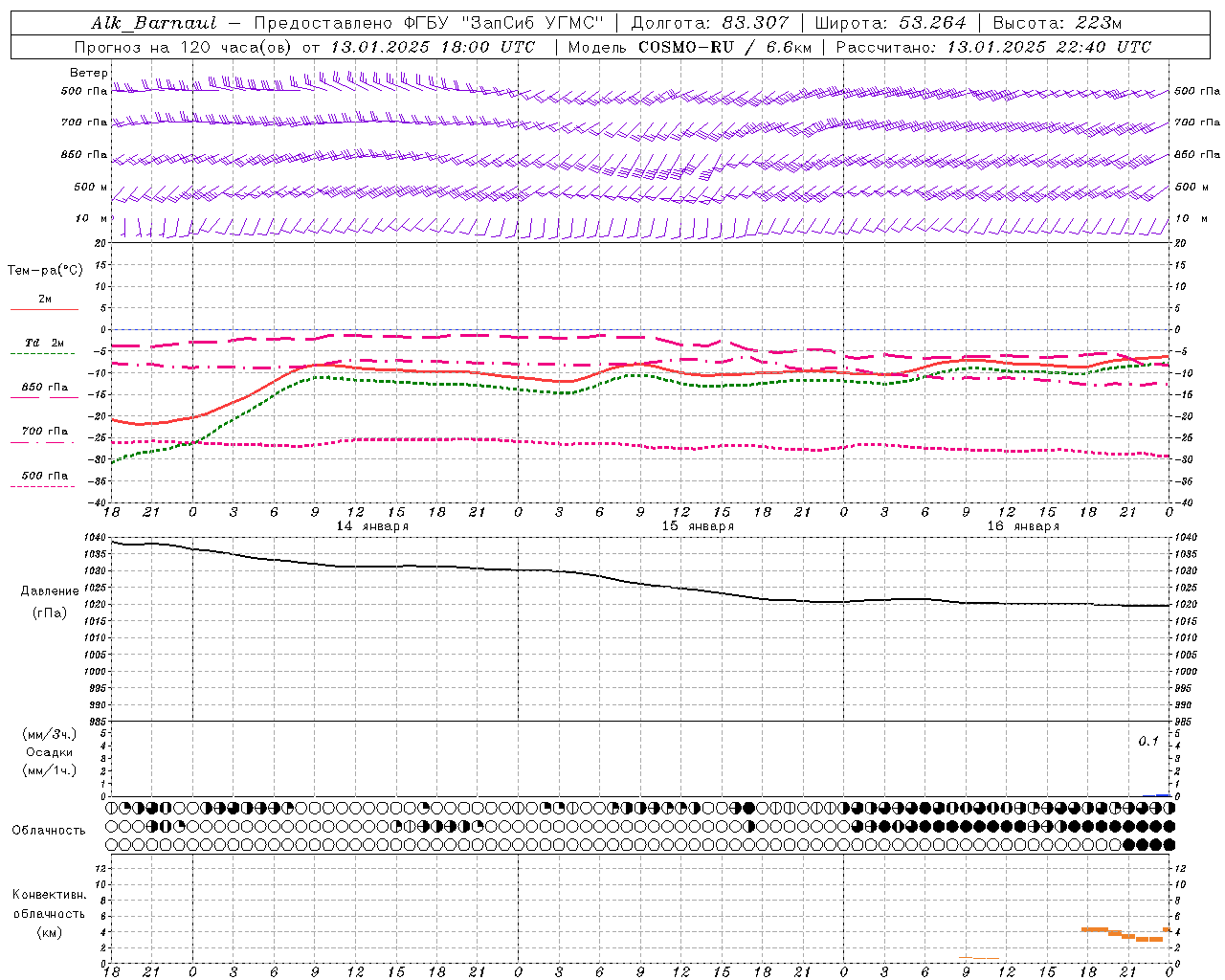Click the 'Давление' pressure panel label
The image size is (1225, 980).
[x=50, y=591]
